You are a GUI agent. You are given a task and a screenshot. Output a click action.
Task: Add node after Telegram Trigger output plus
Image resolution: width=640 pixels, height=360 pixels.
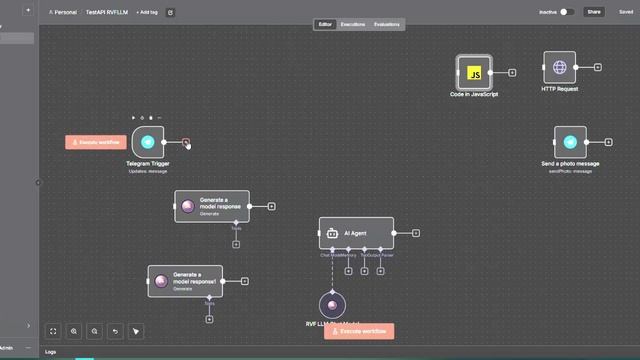tap(186, 142)
